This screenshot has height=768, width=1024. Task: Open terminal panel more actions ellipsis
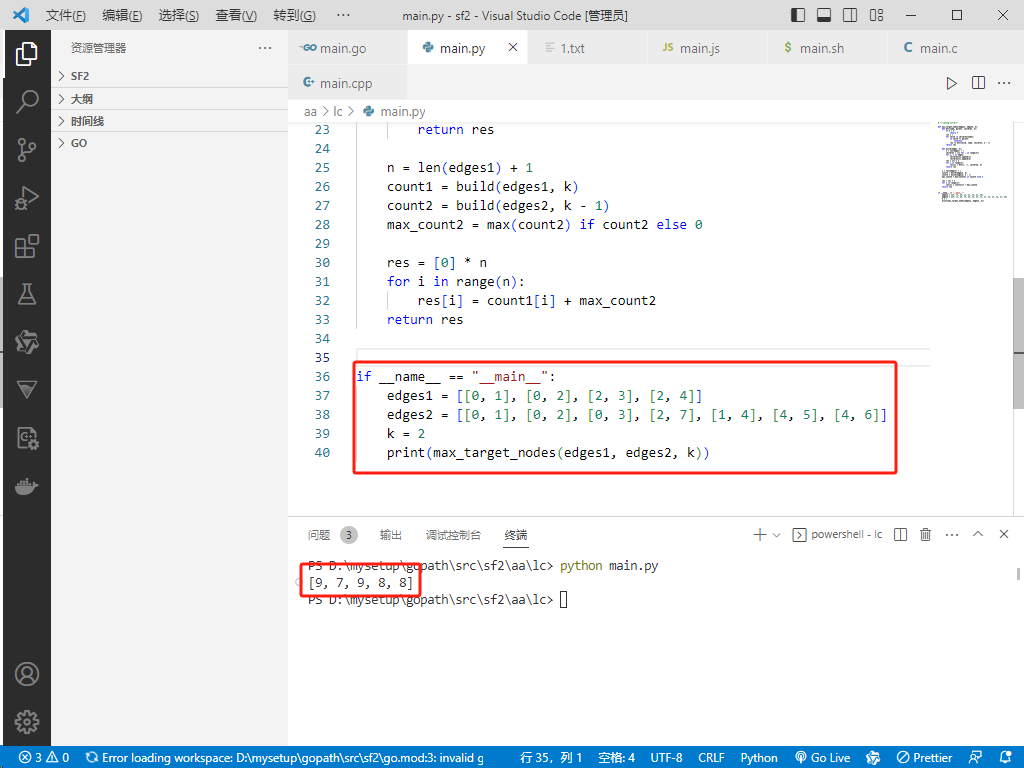tap(952, 535)
